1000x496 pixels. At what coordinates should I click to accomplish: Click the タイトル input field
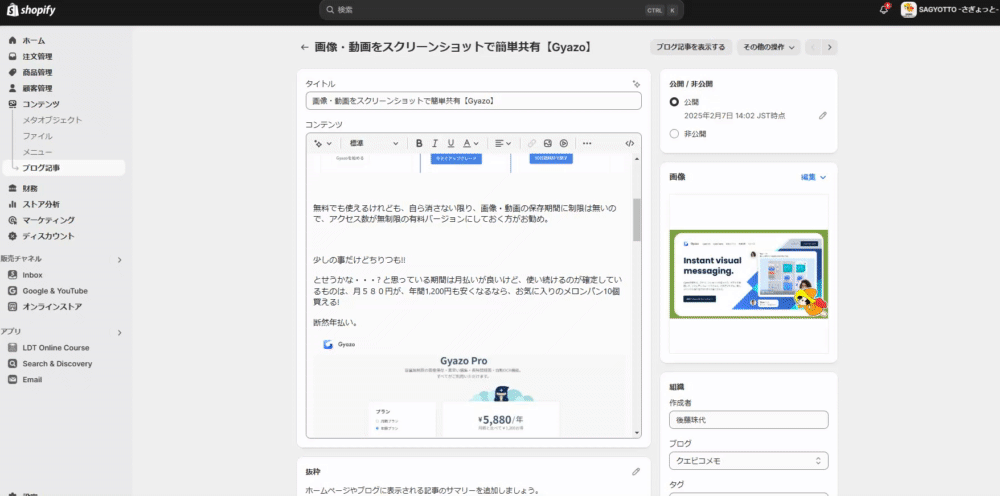(473, 101)
